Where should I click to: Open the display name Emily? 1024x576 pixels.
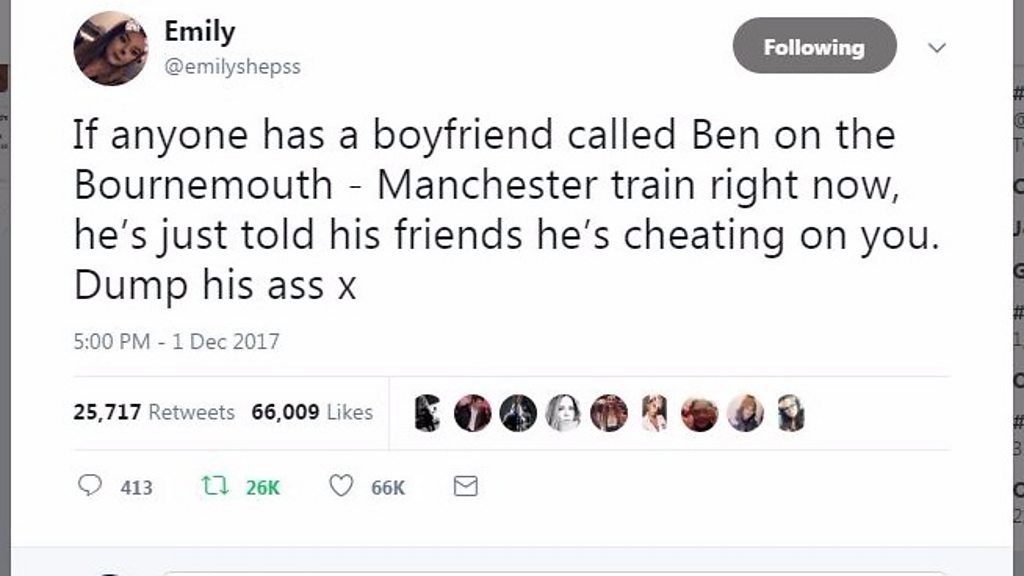[200, 32]
